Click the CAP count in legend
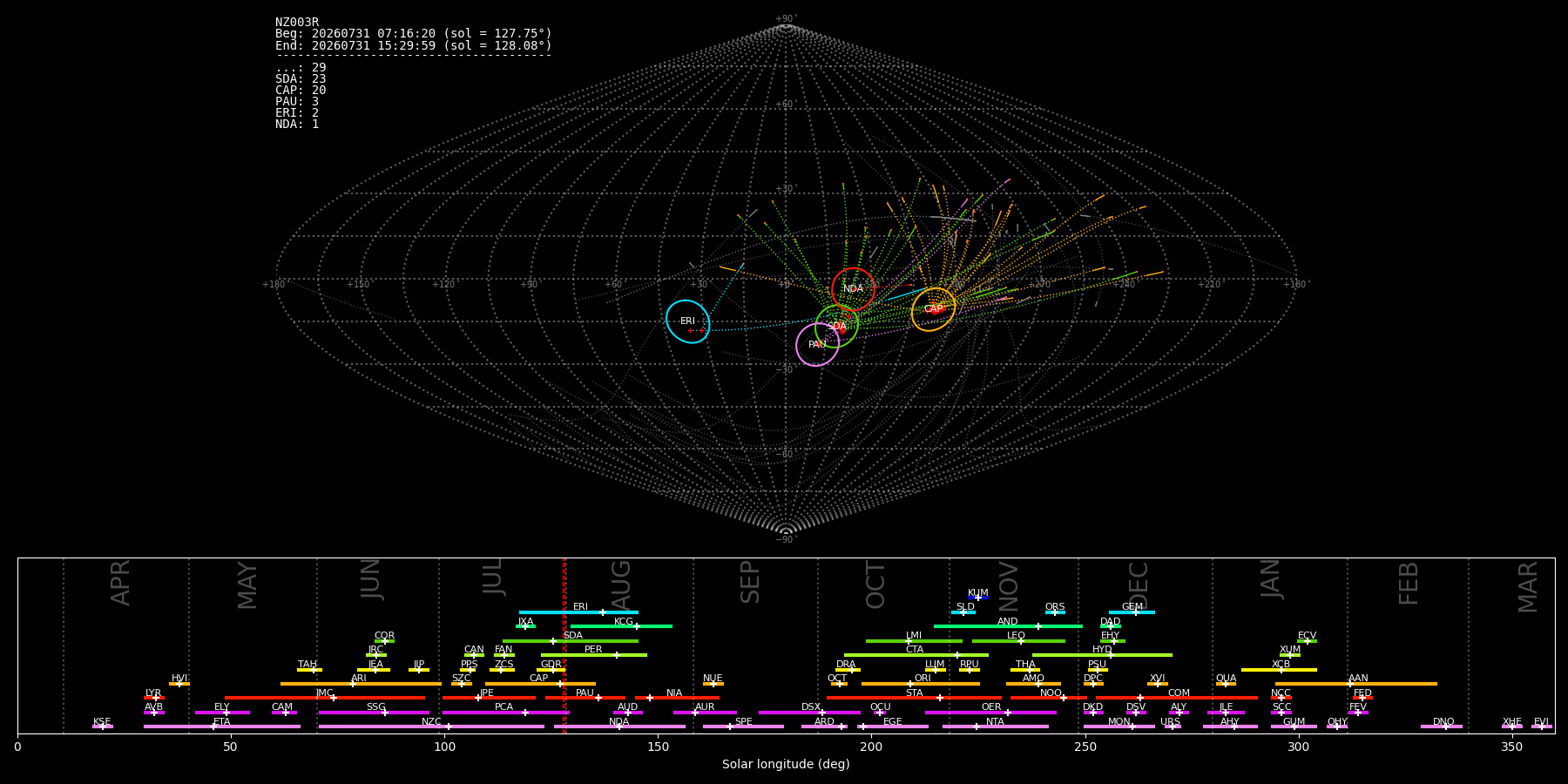 click(x=301, y=91)
